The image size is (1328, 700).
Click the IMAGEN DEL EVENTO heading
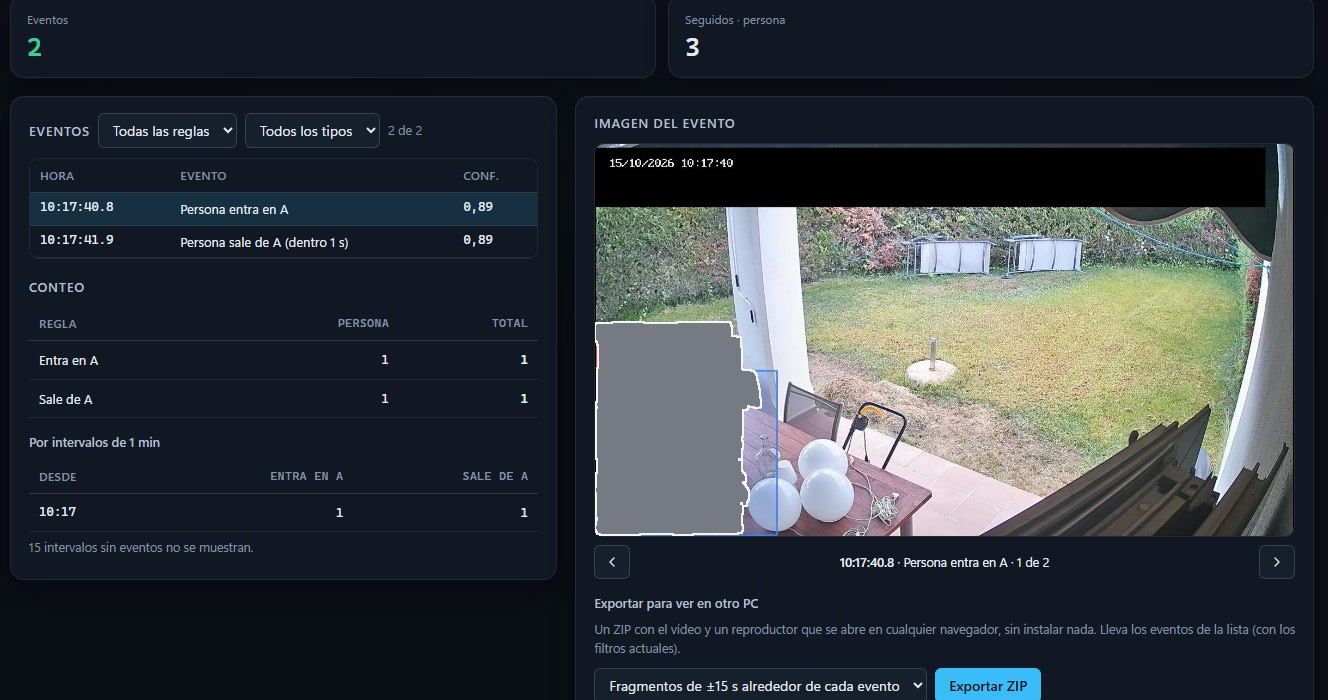tap(664, 124)
